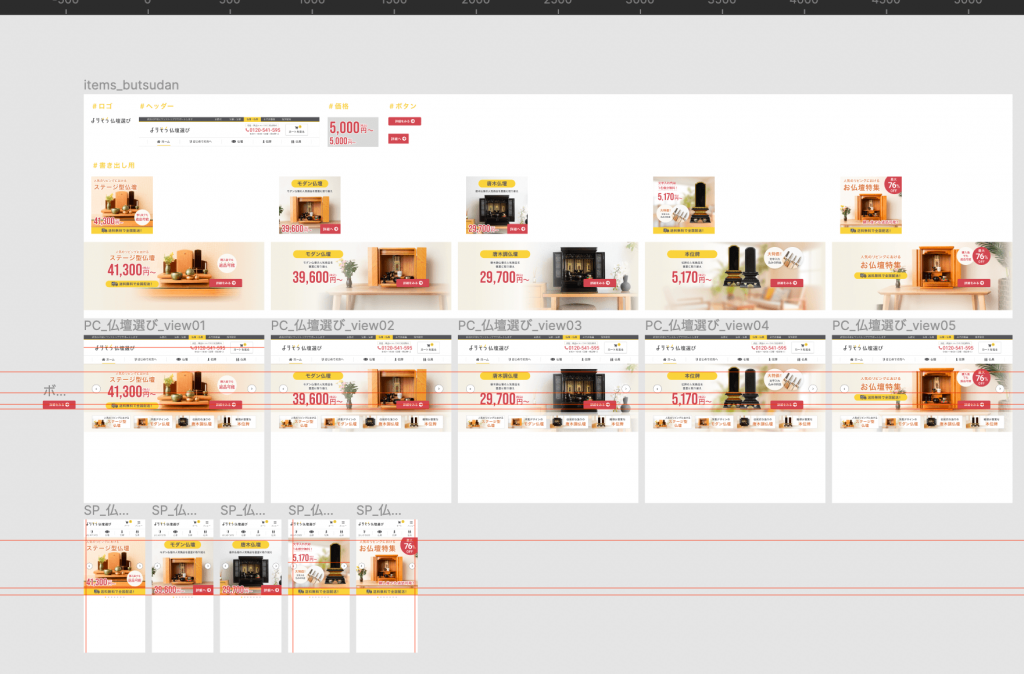
Task: Click the red button outside view01 artboard
Action: click(58, 405)
